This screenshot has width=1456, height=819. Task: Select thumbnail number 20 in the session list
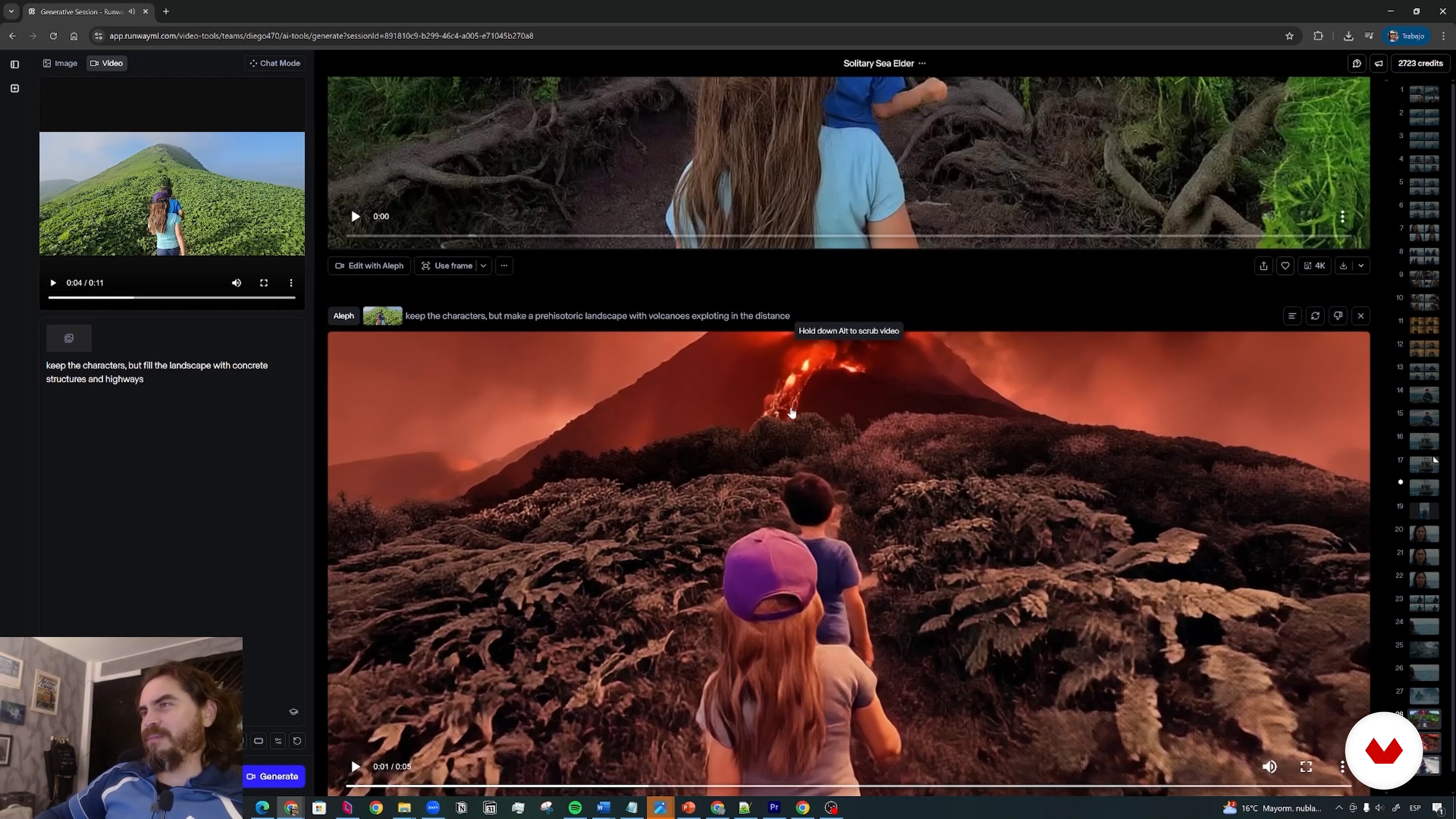(x=1424, y=533)
